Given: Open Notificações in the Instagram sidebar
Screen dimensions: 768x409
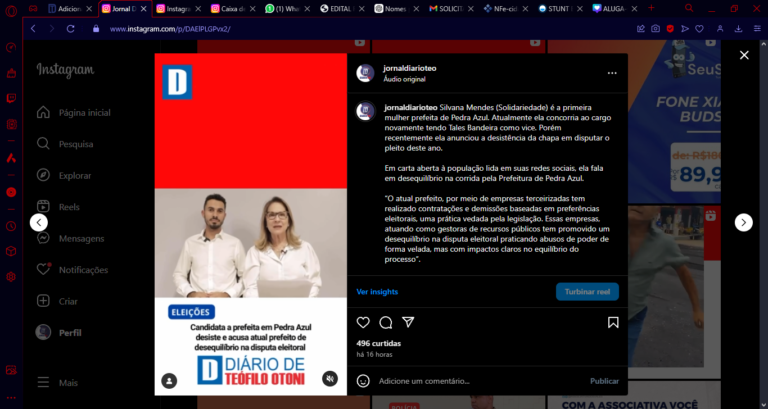Looking at the screenshot, I should coord(82,270).
